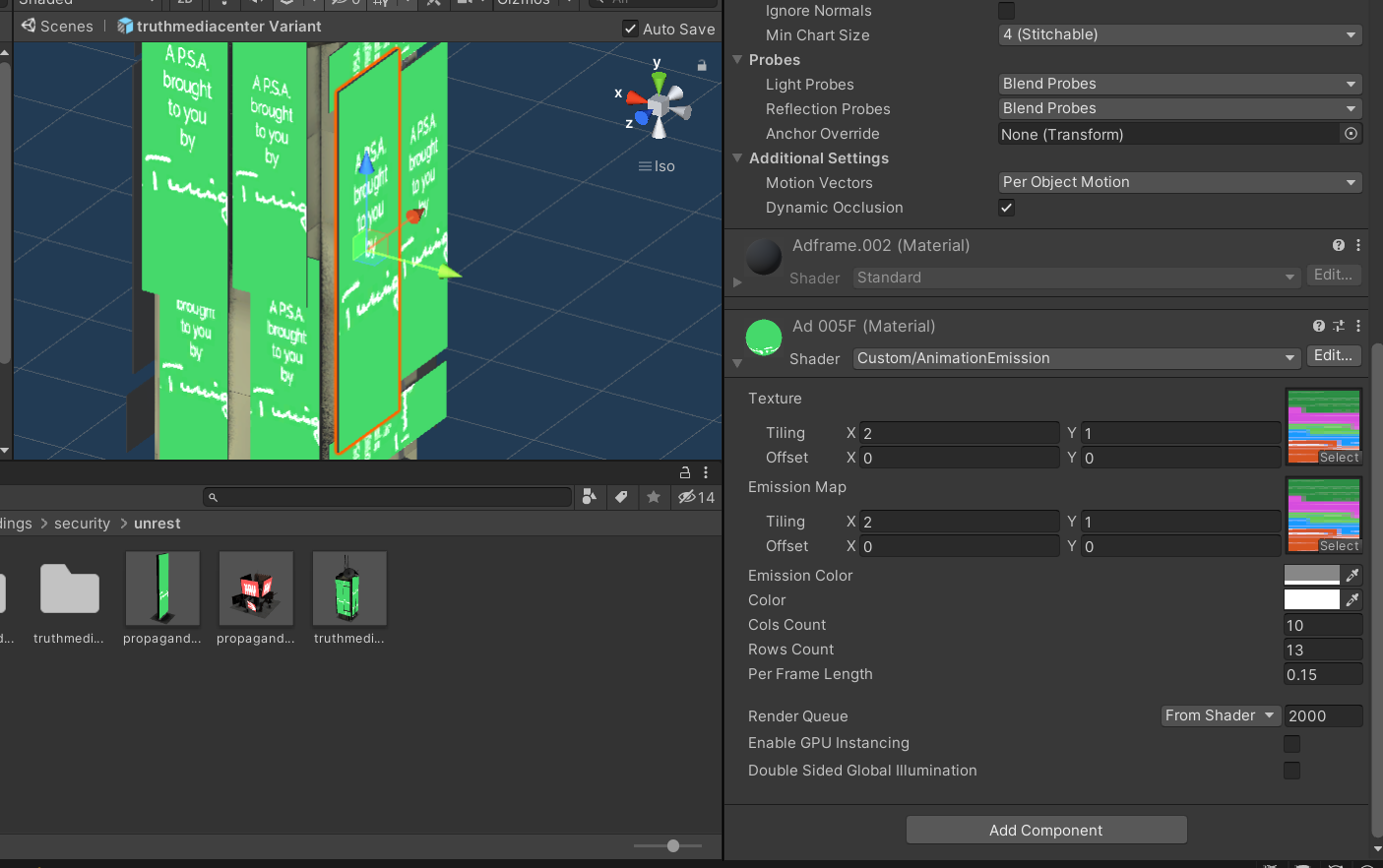Click the Add Component button
The image size is (1383, 868).
click(x=1046, y=830)
